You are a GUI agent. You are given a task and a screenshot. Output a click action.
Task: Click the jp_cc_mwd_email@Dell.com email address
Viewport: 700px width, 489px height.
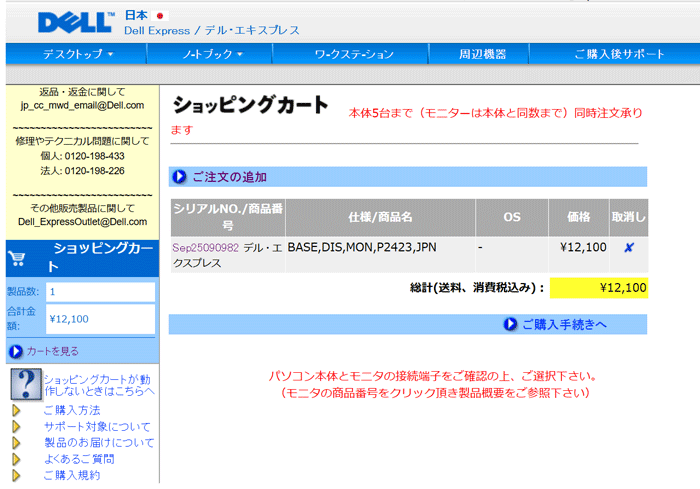[82, 105]
